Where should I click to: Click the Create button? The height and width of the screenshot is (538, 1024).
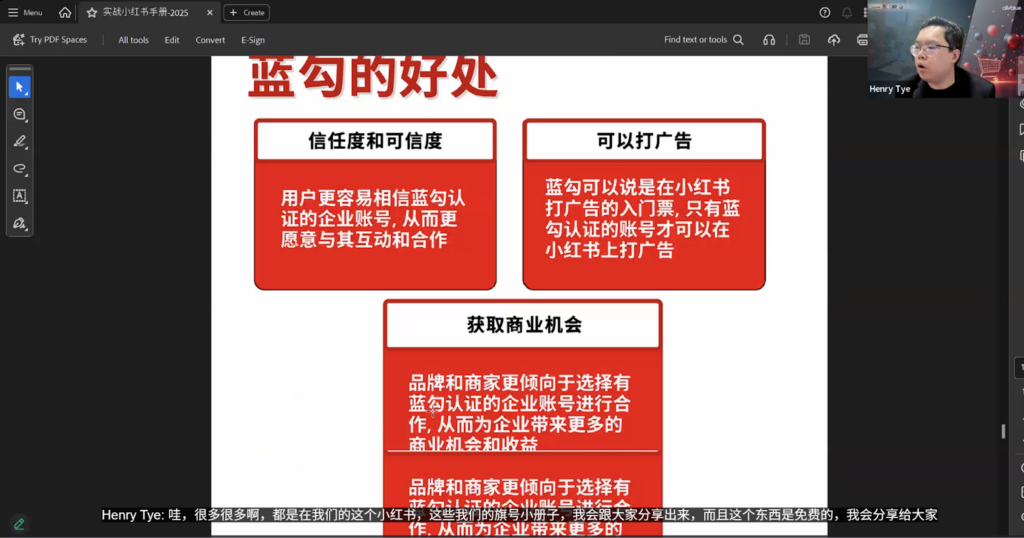[x=247, y=12]
